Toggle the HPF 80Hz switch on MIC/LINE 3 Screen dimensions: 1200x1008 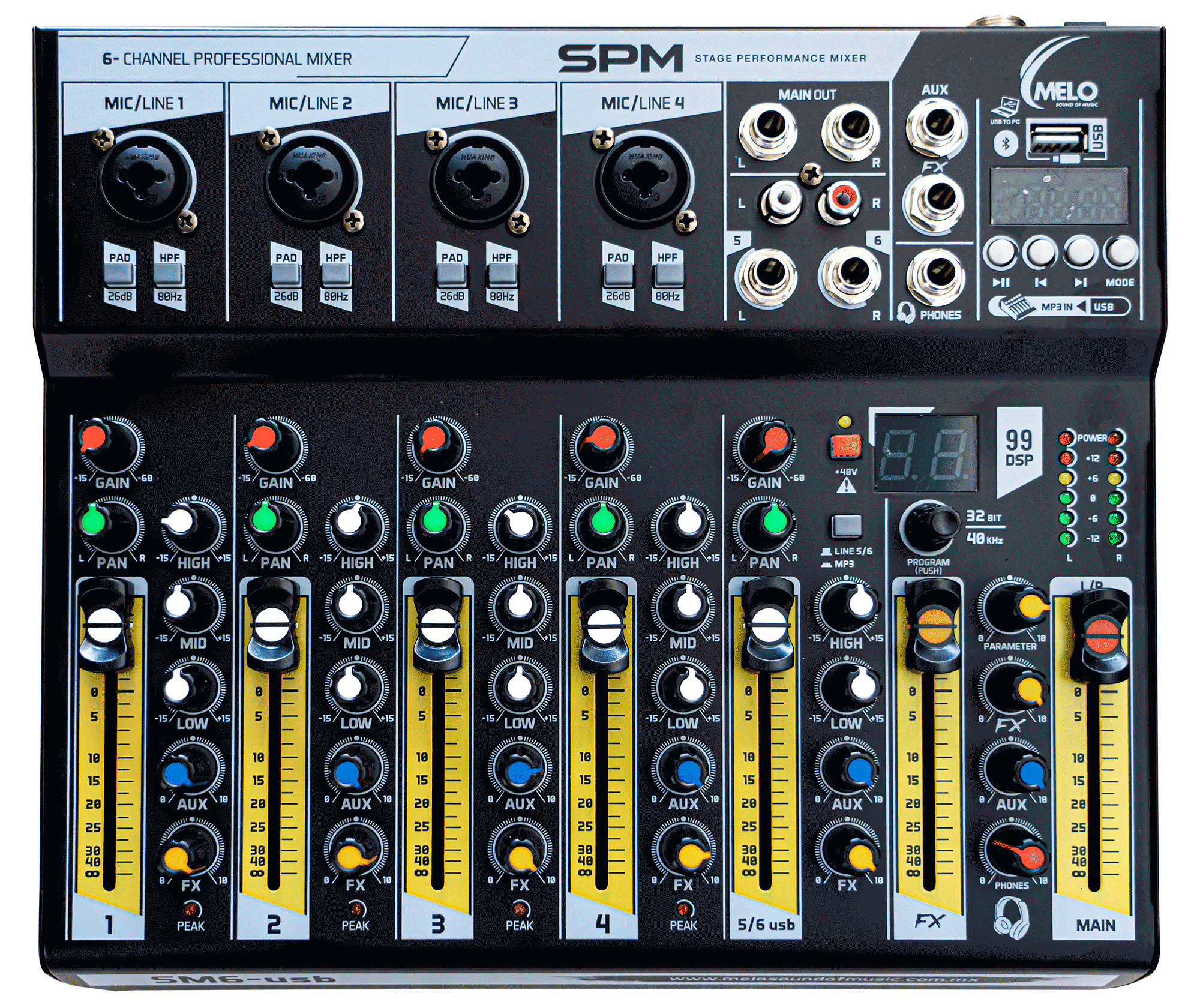(x=502, y=275)
